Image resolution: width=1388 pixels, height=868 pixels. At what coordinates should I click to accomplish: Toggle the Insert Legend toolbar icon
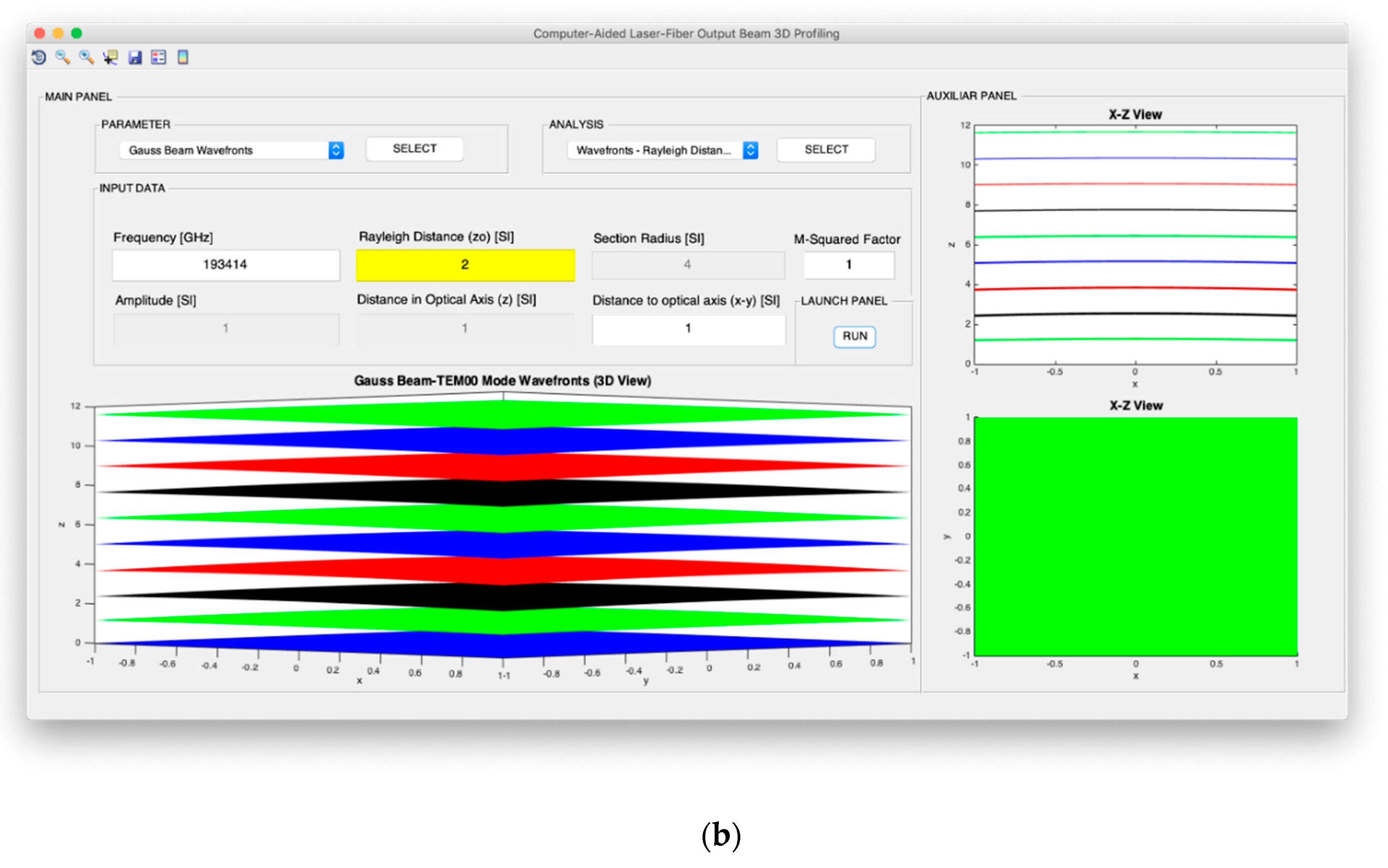point(158,58)
